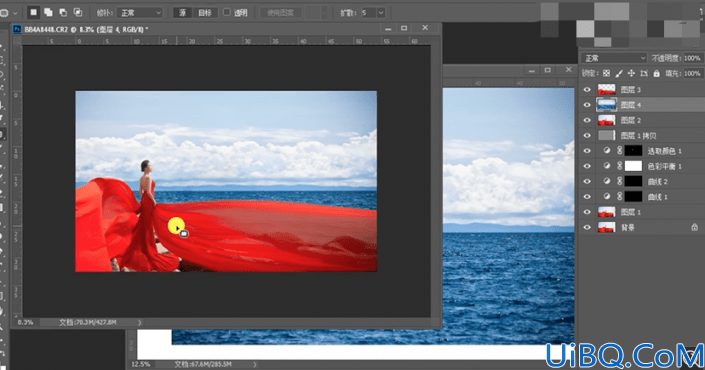
Task: Toggle visibility of 曲线 1 layer
Action: coord(587,197)
